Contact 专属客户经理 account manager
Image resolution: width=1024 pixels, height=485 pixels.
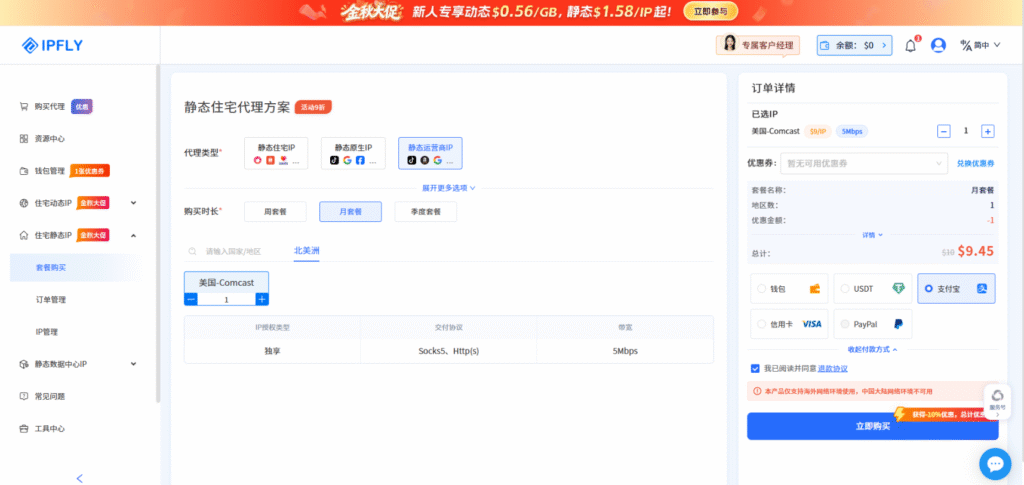coord(758,44)
